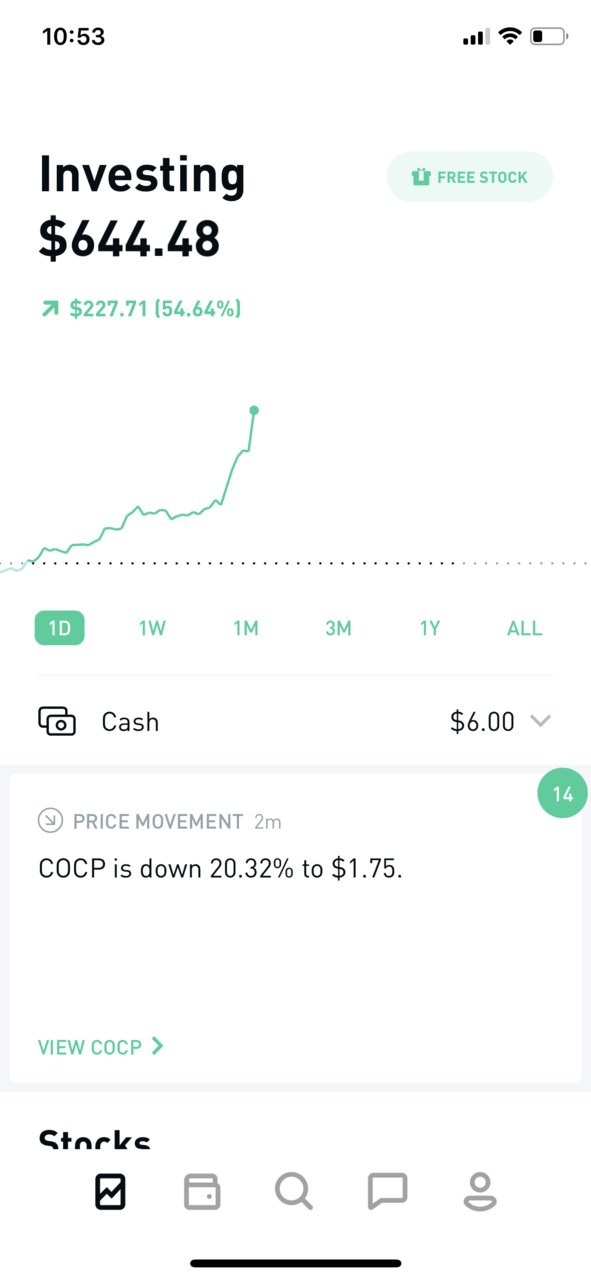Open the Investing chart tab icon
The width and height of the screenshot is (591, 1280).
(x=110, y=1191)
